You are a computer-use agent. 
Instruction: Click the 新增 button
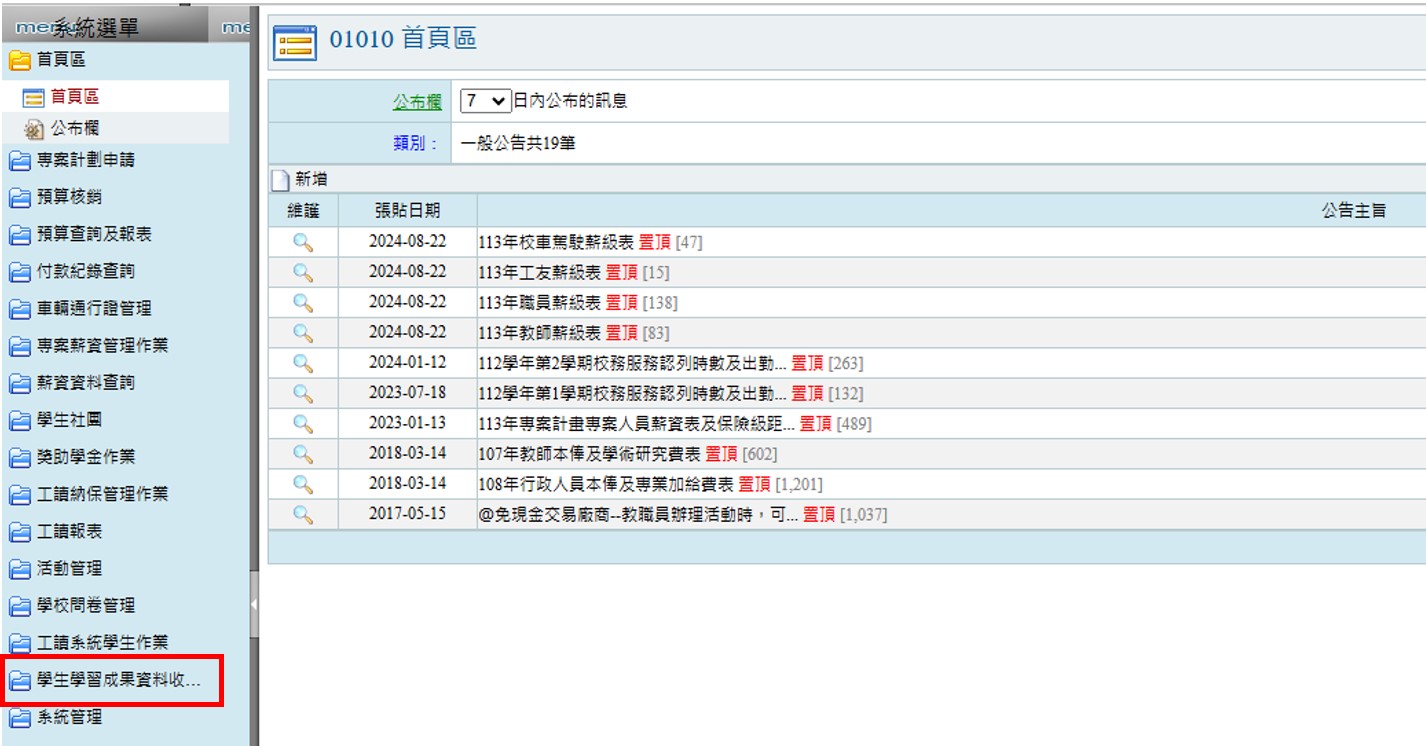pos(311,180)
